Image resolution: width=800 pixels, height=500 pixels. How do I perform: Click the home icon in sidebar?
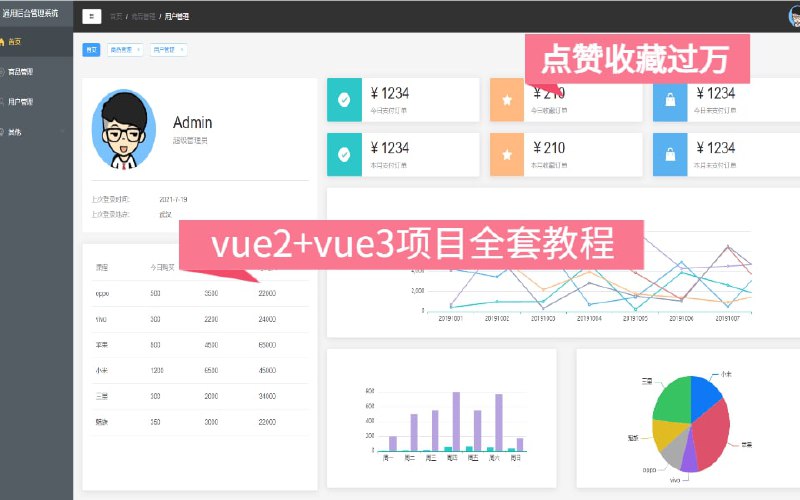(x=3, y=42)
